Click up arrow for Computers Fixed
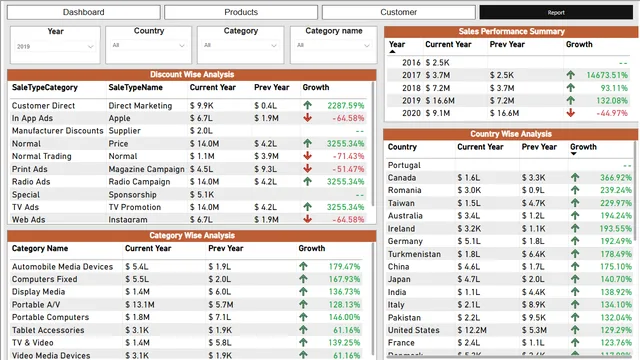Image resolution: width=640 pixels, height=360 pixels. (x=303, y=279)
